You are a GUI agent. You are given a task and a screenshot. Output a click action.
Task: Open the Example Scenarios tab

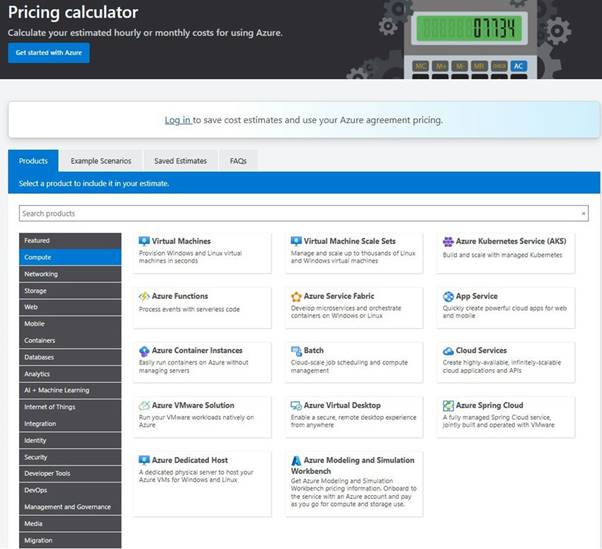click(101, 161)
